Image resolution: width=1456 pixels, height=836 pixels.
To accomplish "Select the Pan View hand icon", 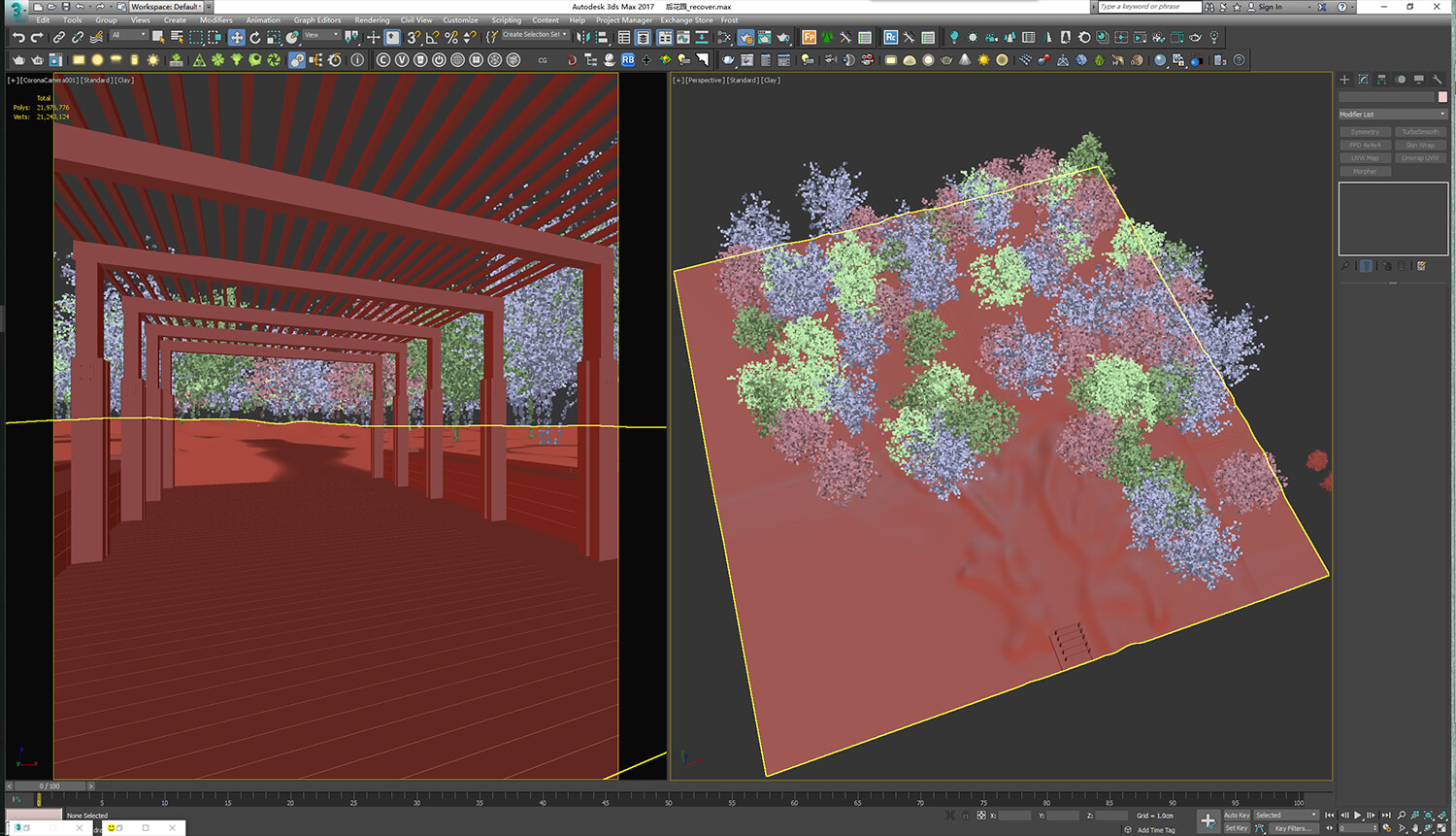I will click(1416, 828).
